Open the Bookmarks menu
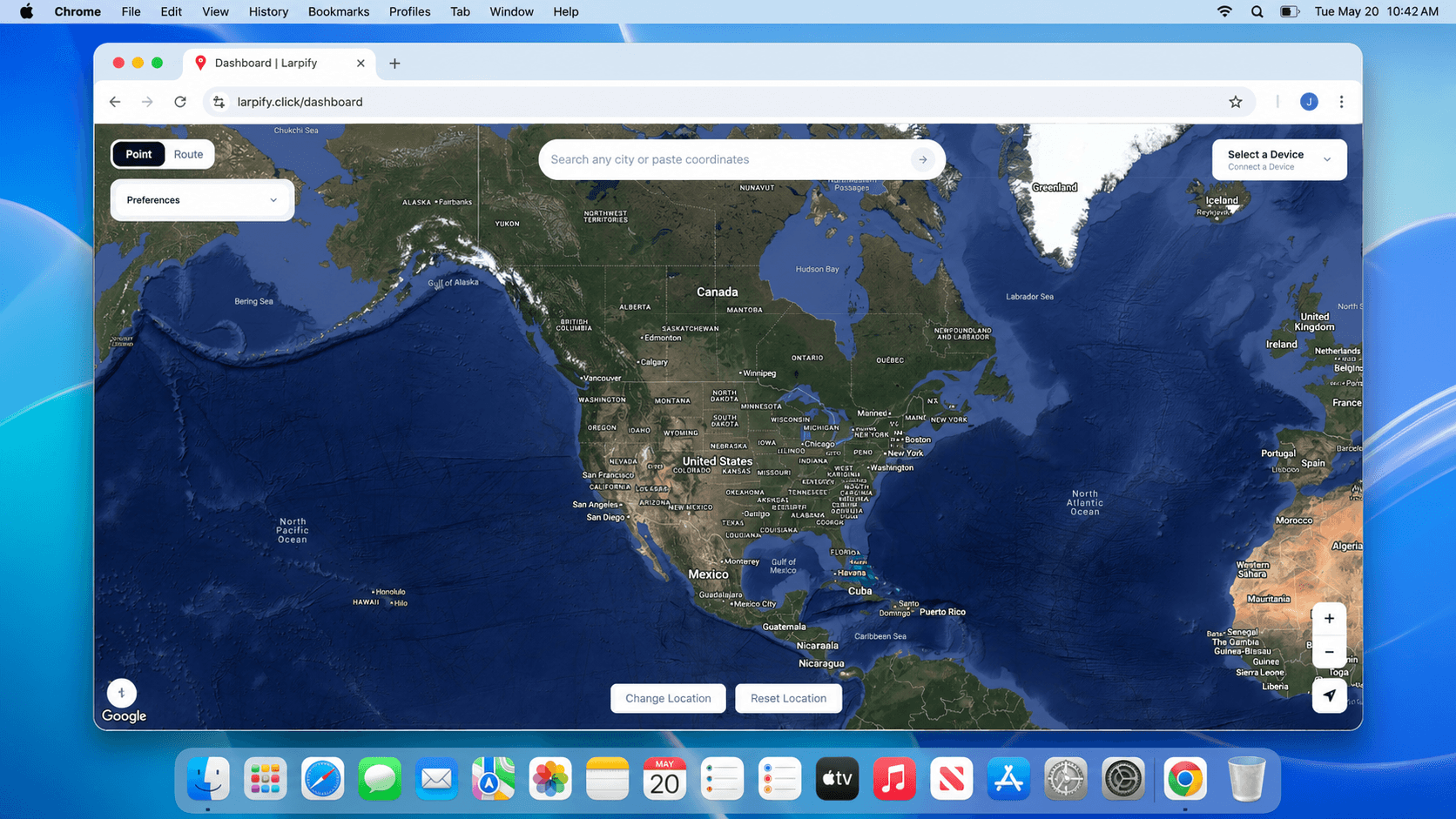The height and width of the screenshot is (819, 1456). [339, 11]
